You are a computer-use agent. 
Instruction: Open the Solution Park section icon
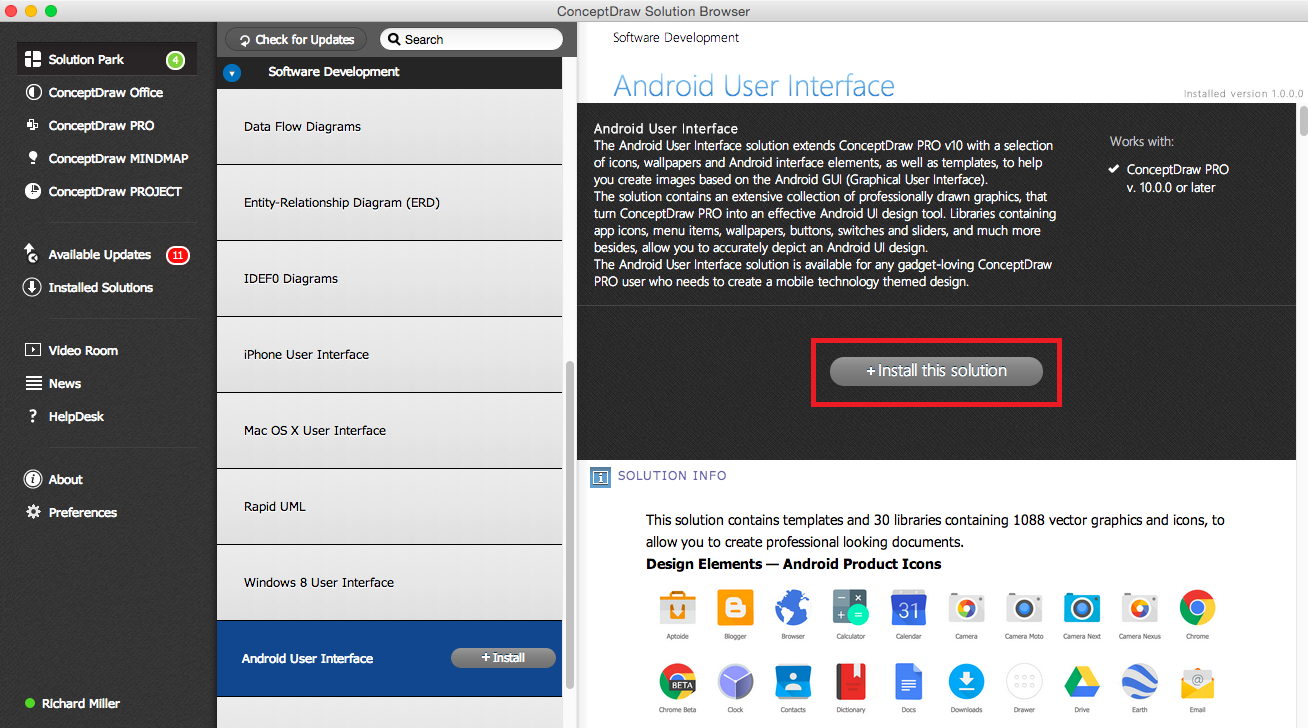[33, 60]
